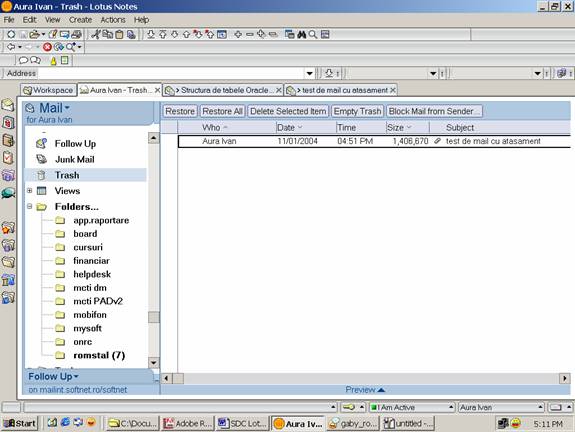
Task: Open the helpdesk folder
Action: [92, 274]
